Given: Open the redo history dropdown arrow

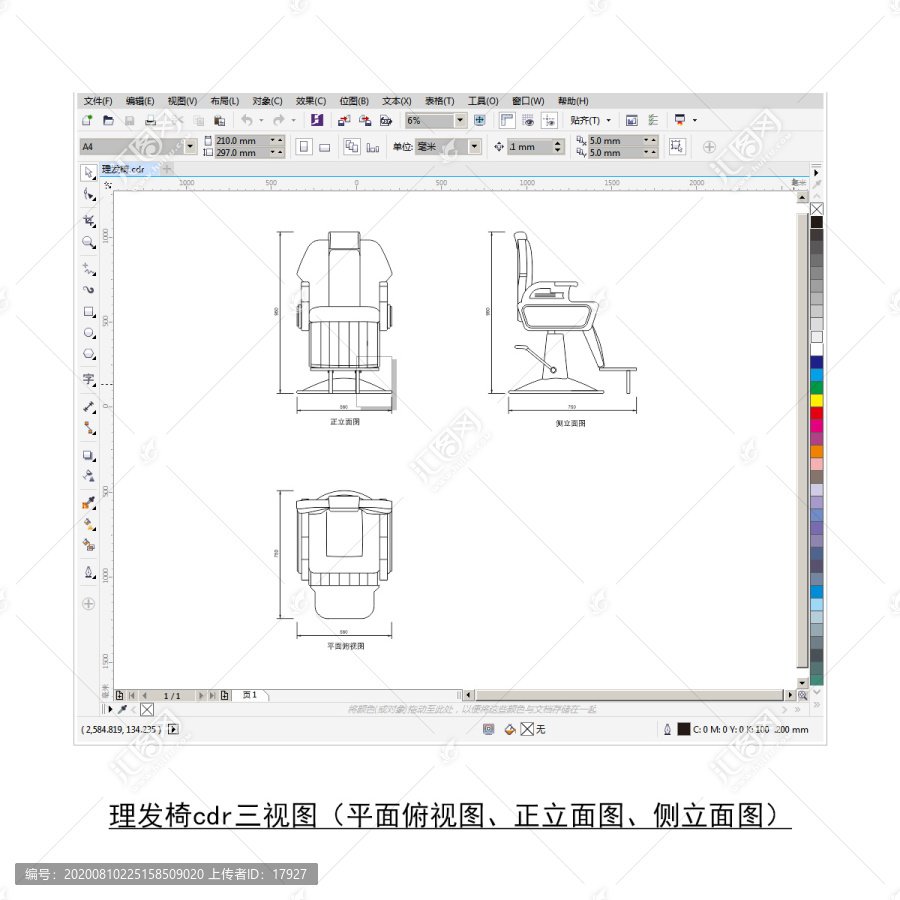Looking at the screenshot, I should (293, 121).
